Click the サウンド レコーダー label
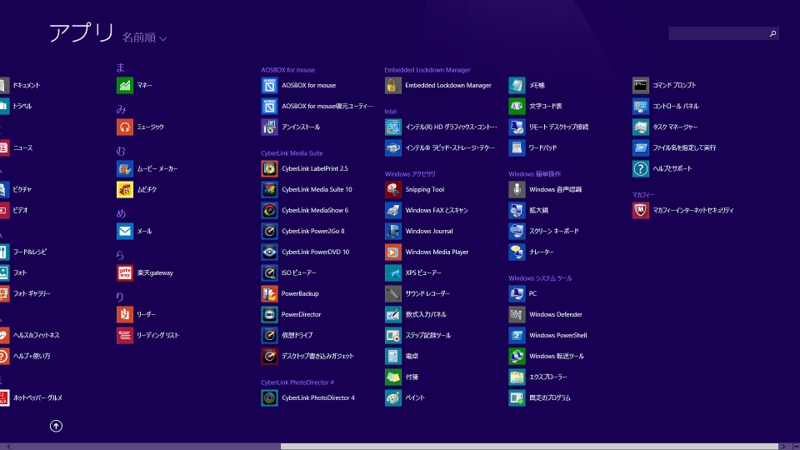The width and height of the screenshot is (800, 450). click(x=428, y=293)
